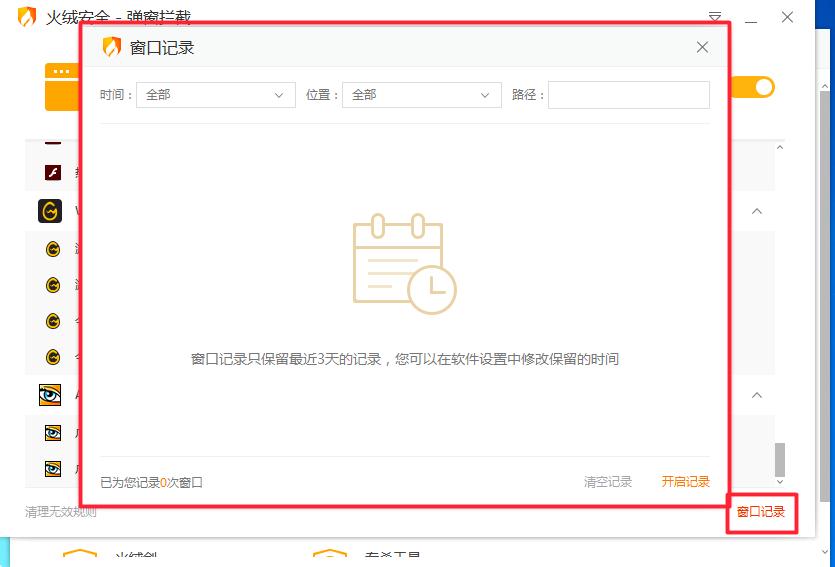Screen dimensions: 835x567
Task: Click inside the 路径 input field
Action: pyautogui.click(x=629, y=95)
